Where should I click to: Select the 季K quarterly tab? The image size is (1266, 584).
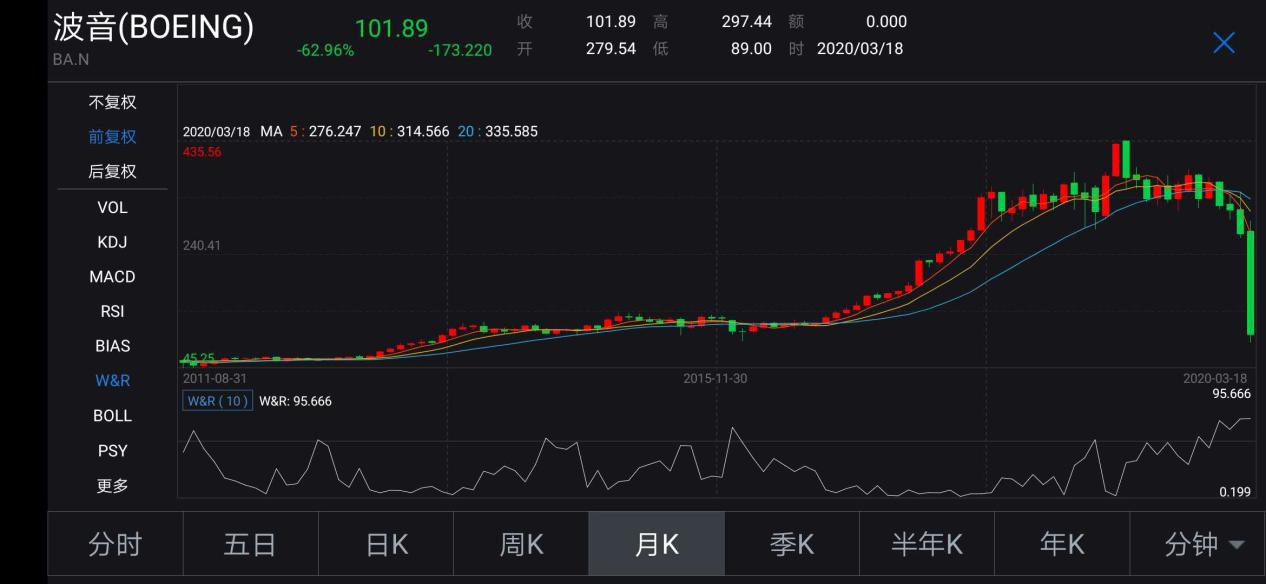791,544
